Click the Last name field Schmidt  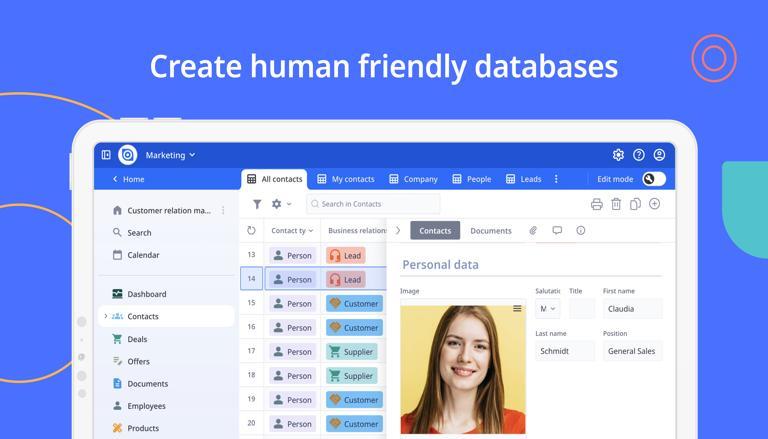tap(565, 351)
